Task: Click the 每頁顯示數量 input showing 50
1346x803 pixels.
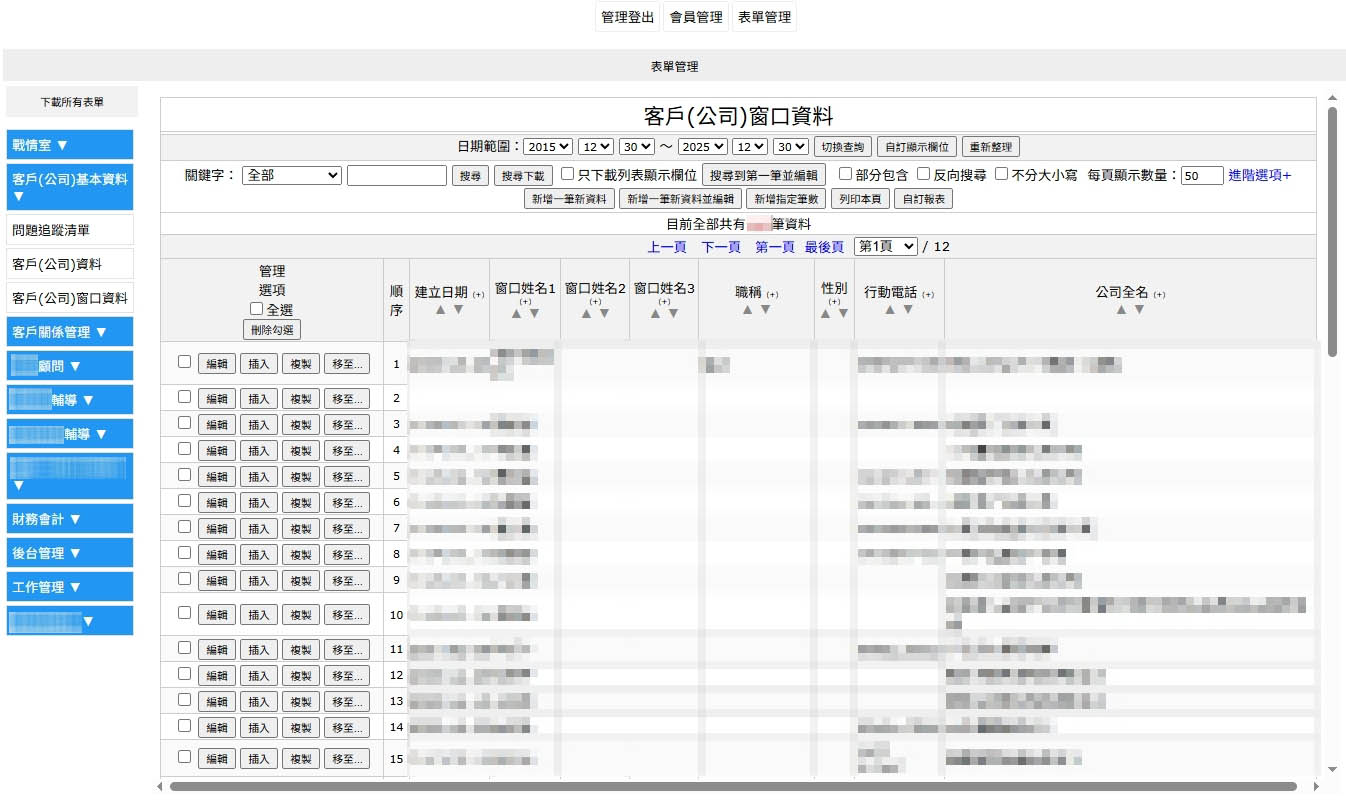Action: coord(1202,176)
